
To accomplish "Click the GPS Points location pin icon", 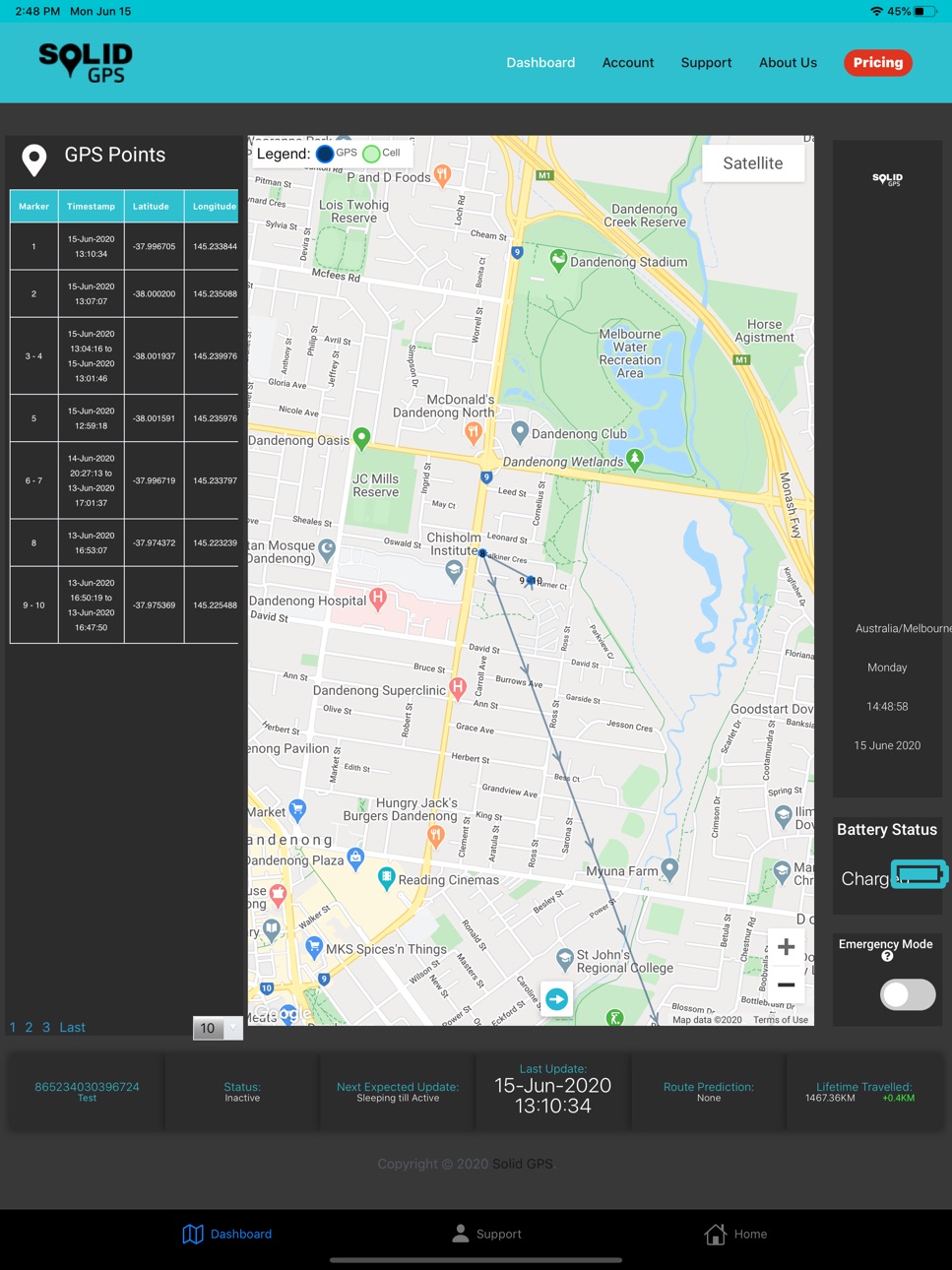I will coord(34,159).
